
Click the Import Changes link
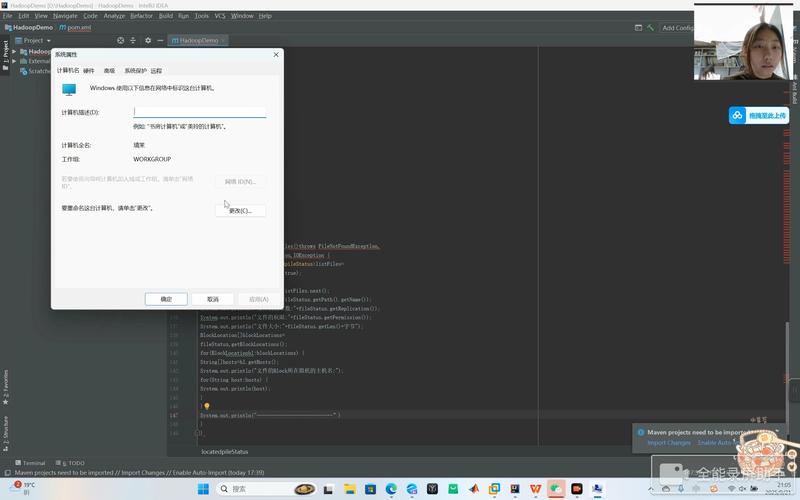(668, 442)
